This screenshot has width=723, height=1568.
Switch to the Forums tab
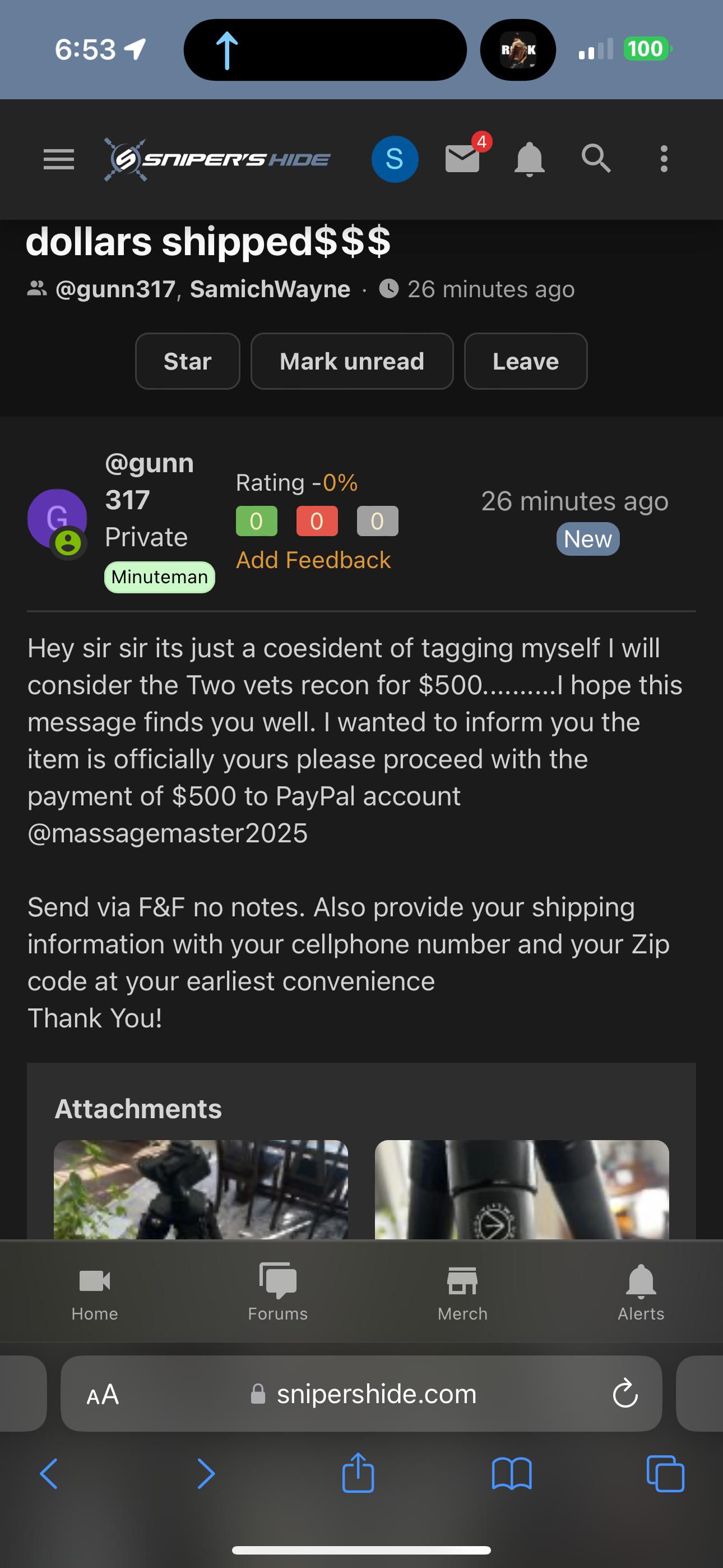point(277,1292)
